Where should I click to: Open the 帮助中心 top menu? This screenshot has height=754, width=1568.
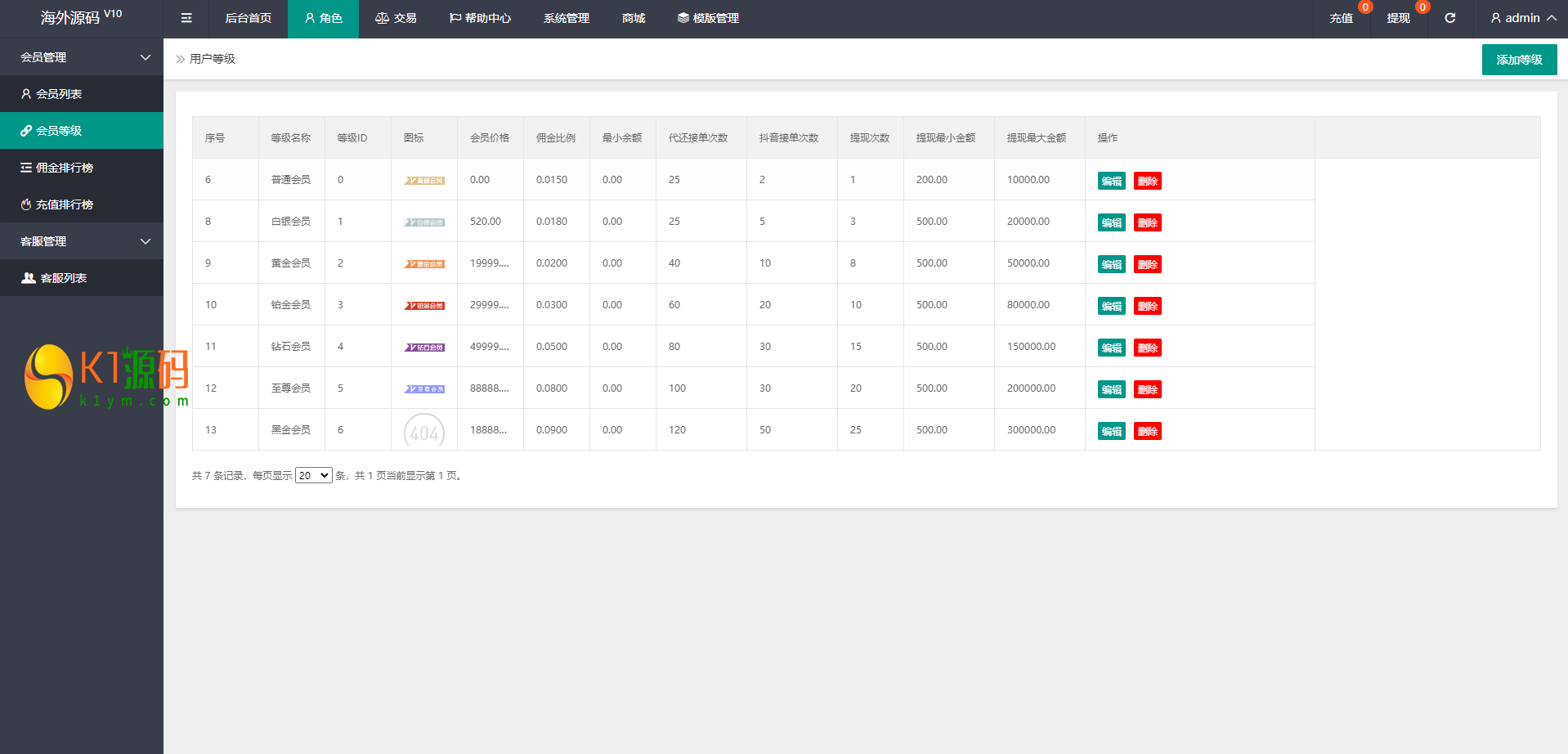(x=480, y=18)
